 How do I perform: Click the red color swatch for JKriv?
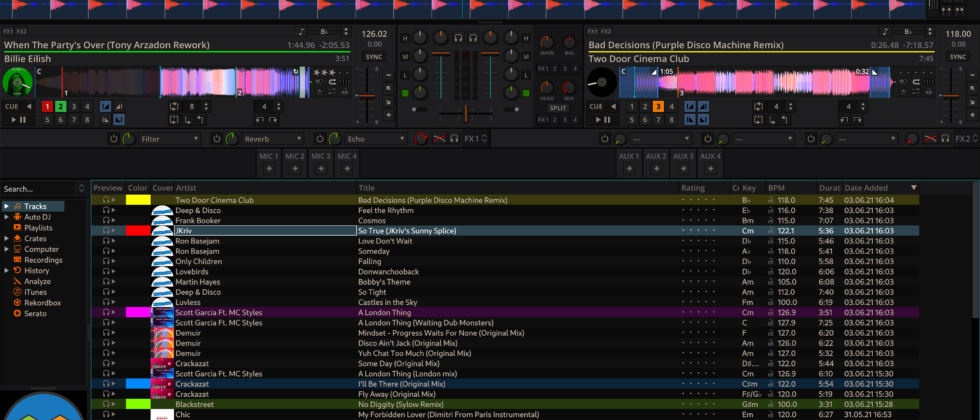(x=138, y=231)
